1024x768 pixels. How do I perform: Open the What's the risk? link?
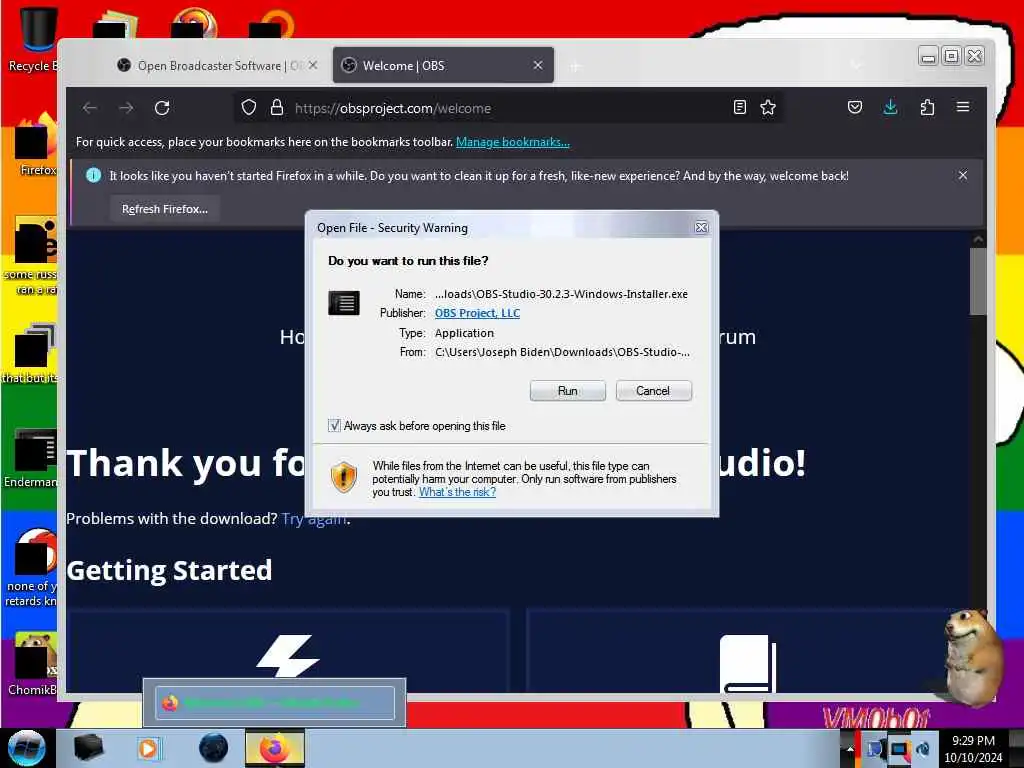[x=457, y=492]
